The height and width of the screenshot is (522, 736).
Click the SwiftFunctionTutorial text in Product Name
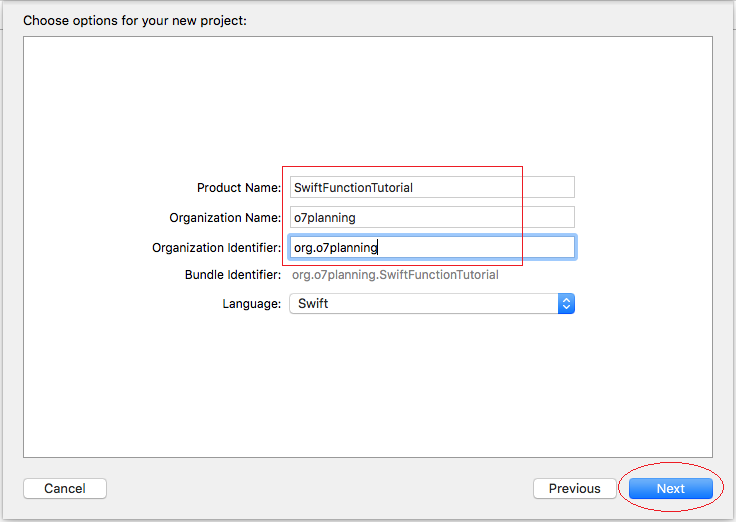pos(353,188)
